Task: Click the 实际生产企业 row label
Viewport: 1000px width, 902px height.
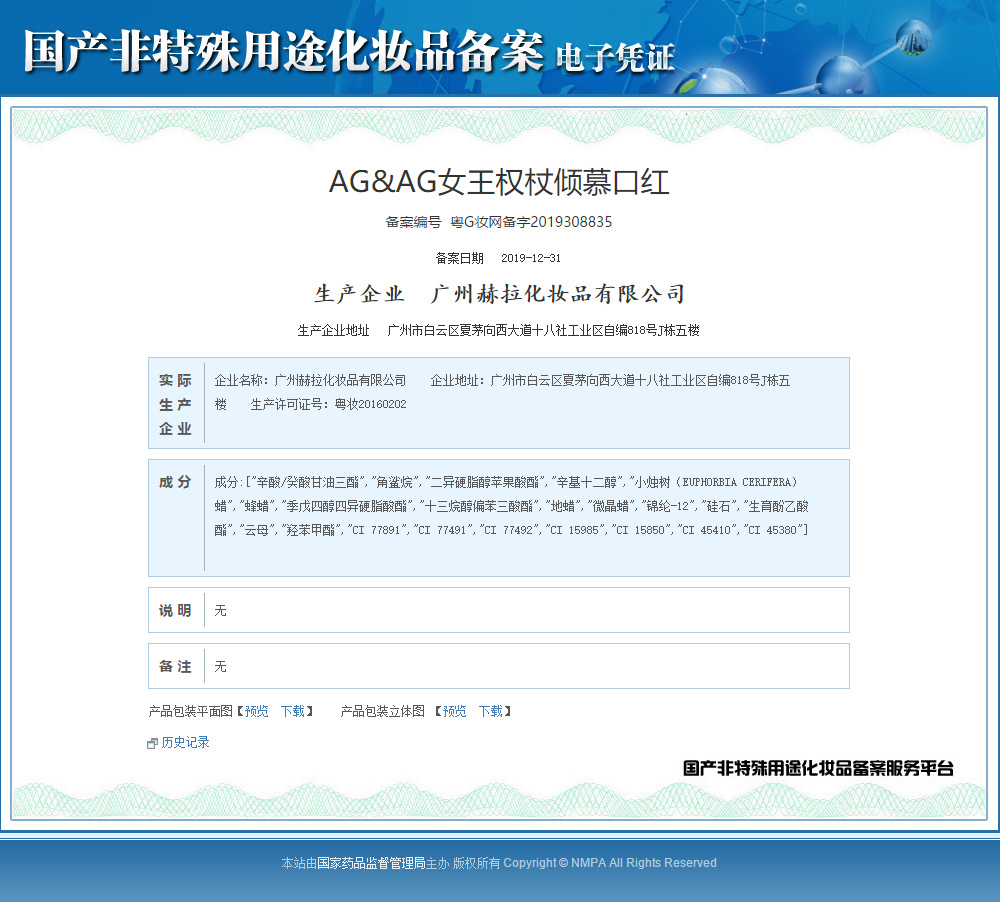Action: coord(175,402)
